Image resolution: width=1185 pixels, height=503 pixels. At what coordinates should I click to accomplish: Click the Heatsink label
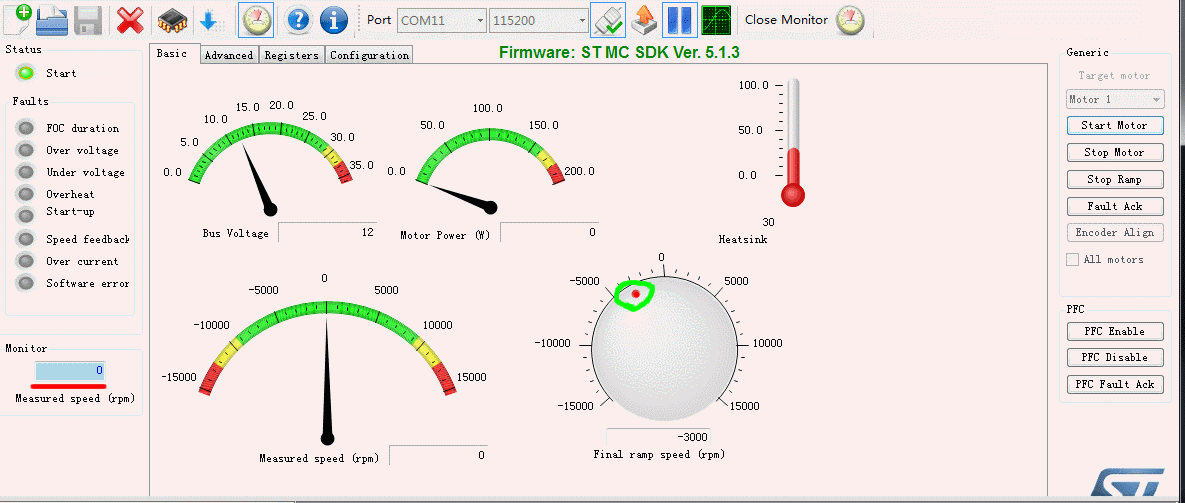point(743,239)
